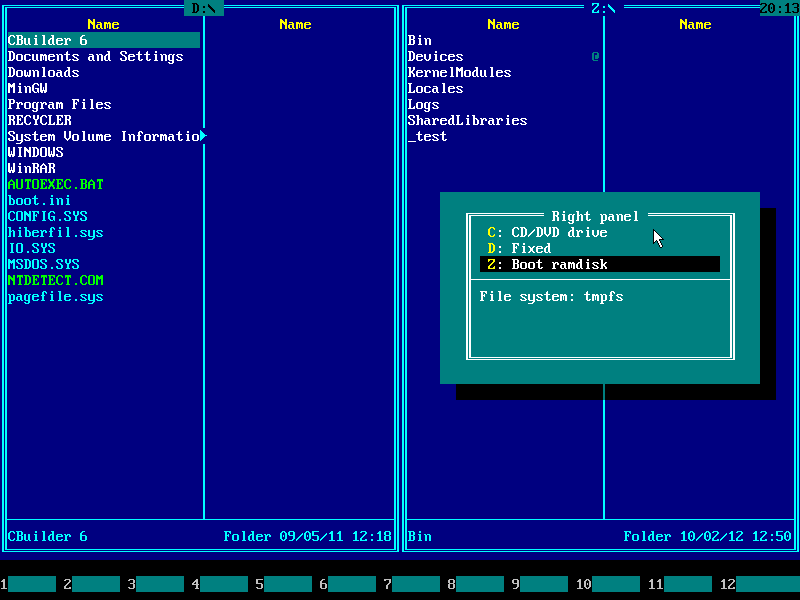Select the Downloads folder
The image size is (800, 600).
click(43, 72)
